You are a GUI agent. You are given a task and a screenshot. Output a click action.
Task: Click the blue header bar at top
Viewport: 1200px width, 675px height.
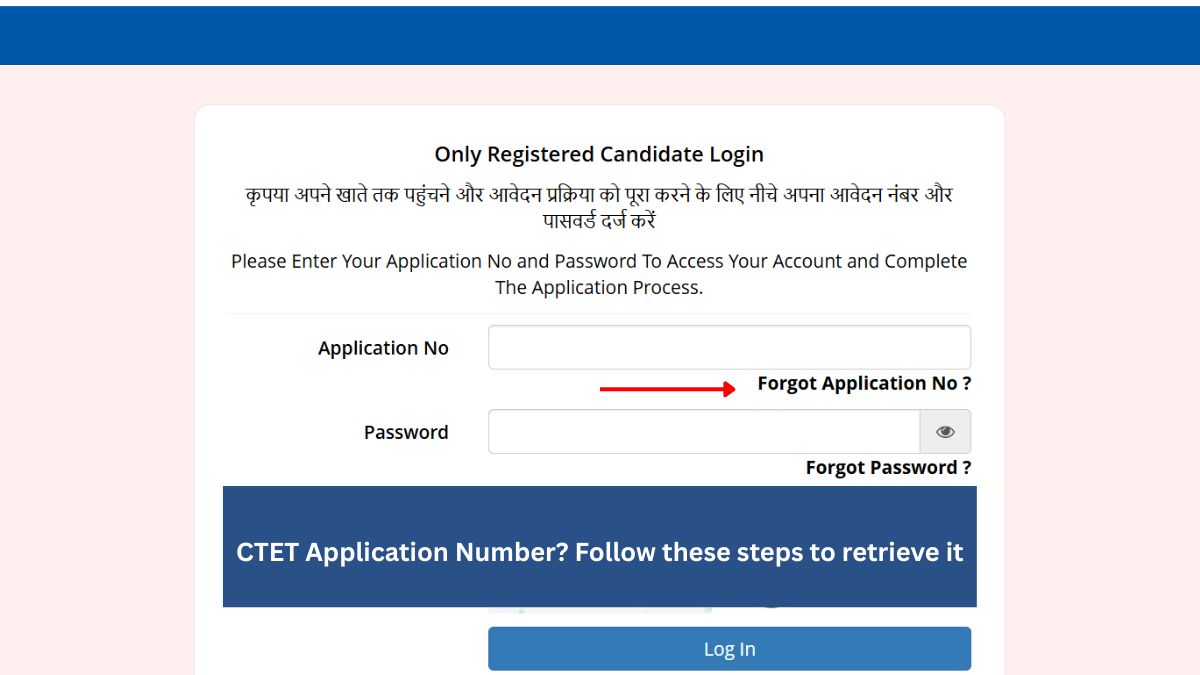click(x=600, y=36)
